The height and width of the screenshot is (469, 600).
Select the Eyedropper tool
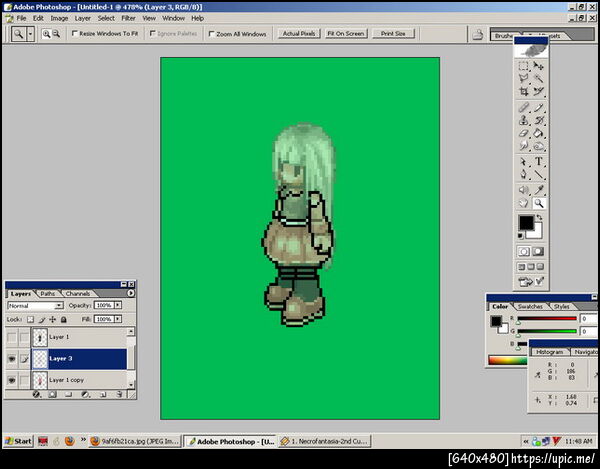pos(538,190)
